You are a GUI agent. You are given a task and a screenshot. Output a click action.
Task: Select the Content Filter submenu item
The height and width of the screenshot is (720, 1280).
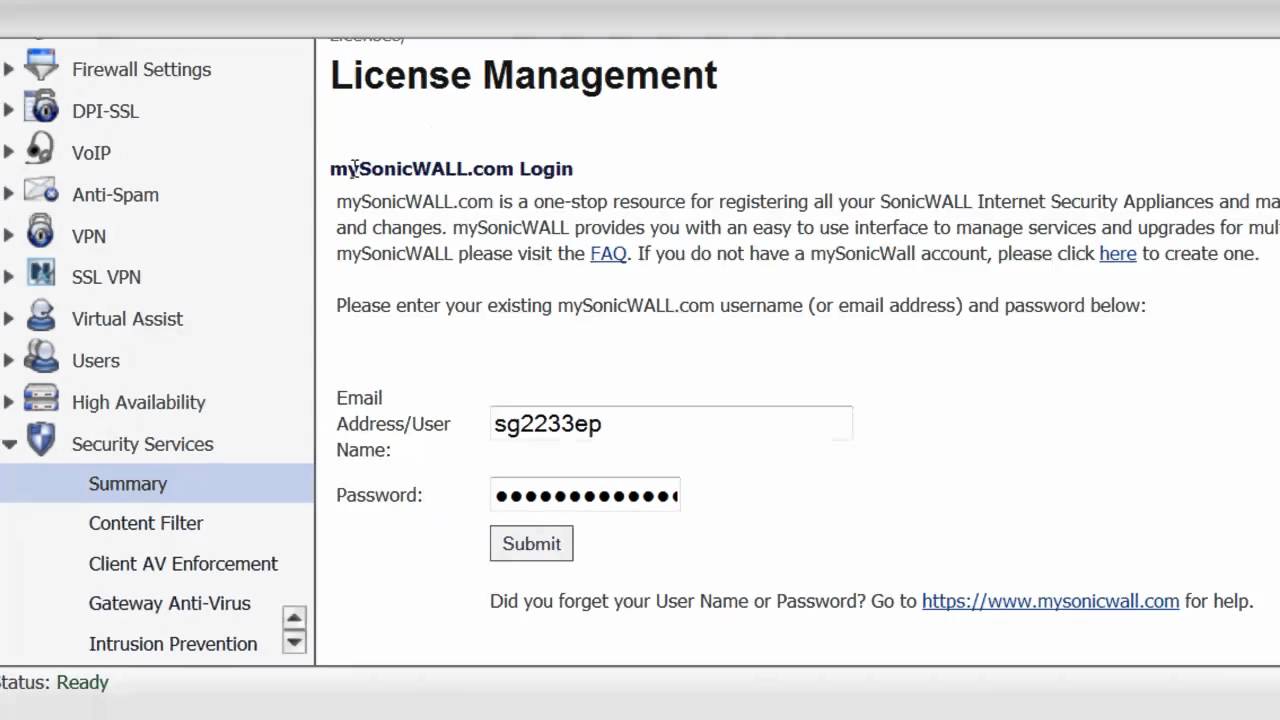tap(146, 523)
